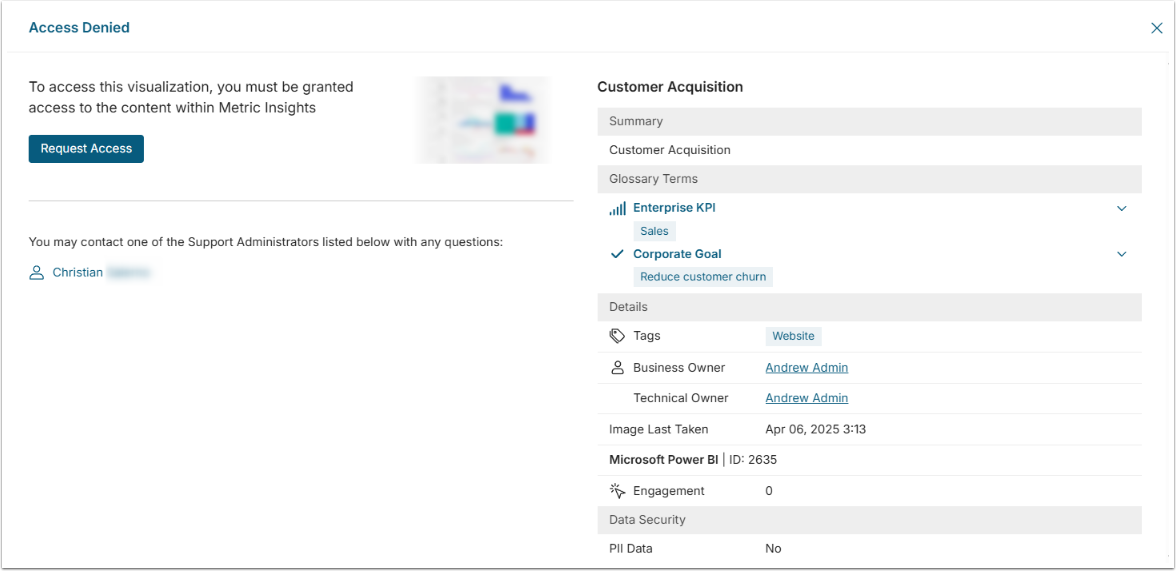This screenshot has height=571, width=1176.
Task: Select the Sales glossary tag
Action: coord(655,231)
